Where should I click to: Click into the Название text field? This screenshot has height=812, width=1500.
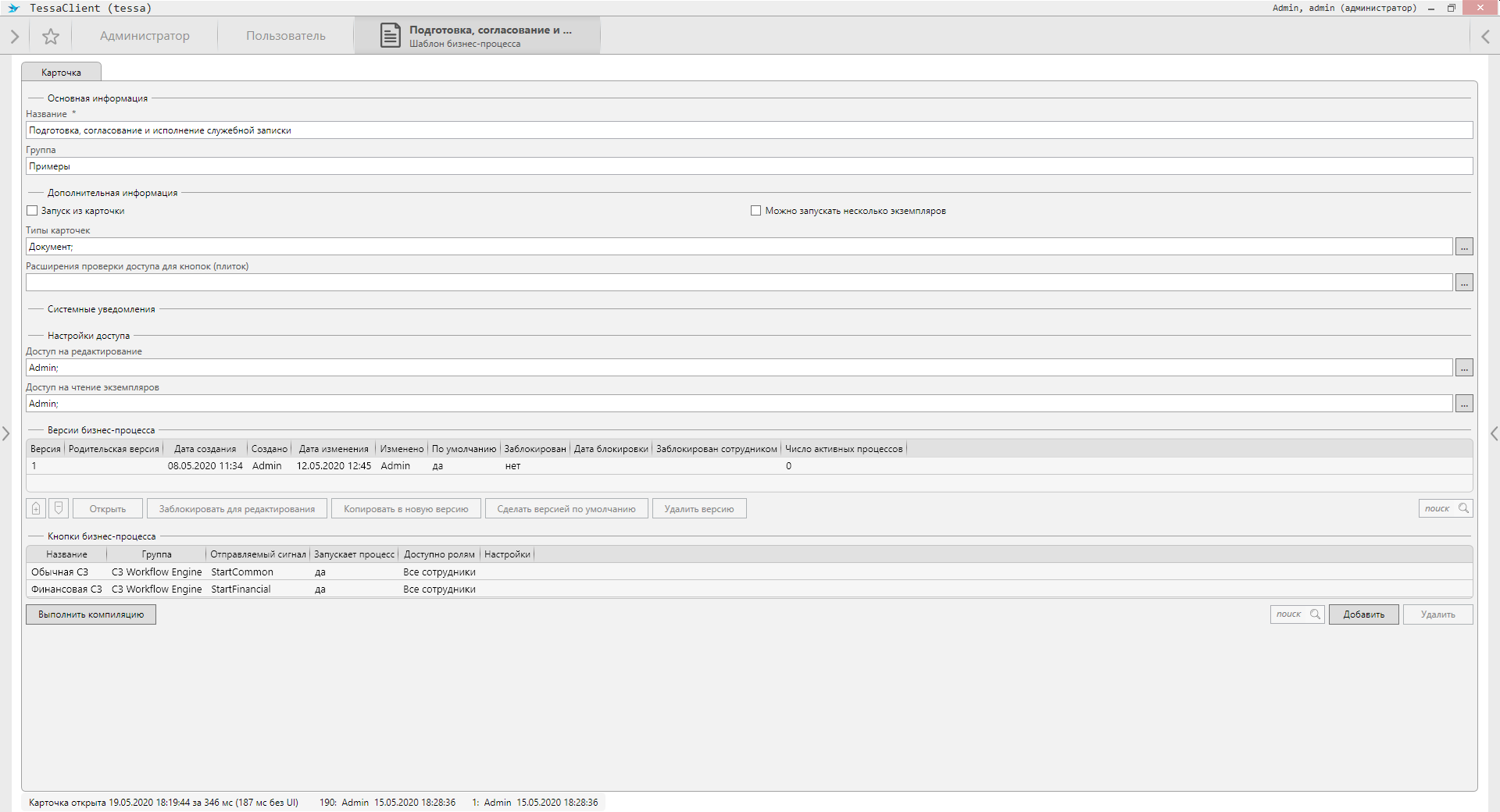coord(748,130)
